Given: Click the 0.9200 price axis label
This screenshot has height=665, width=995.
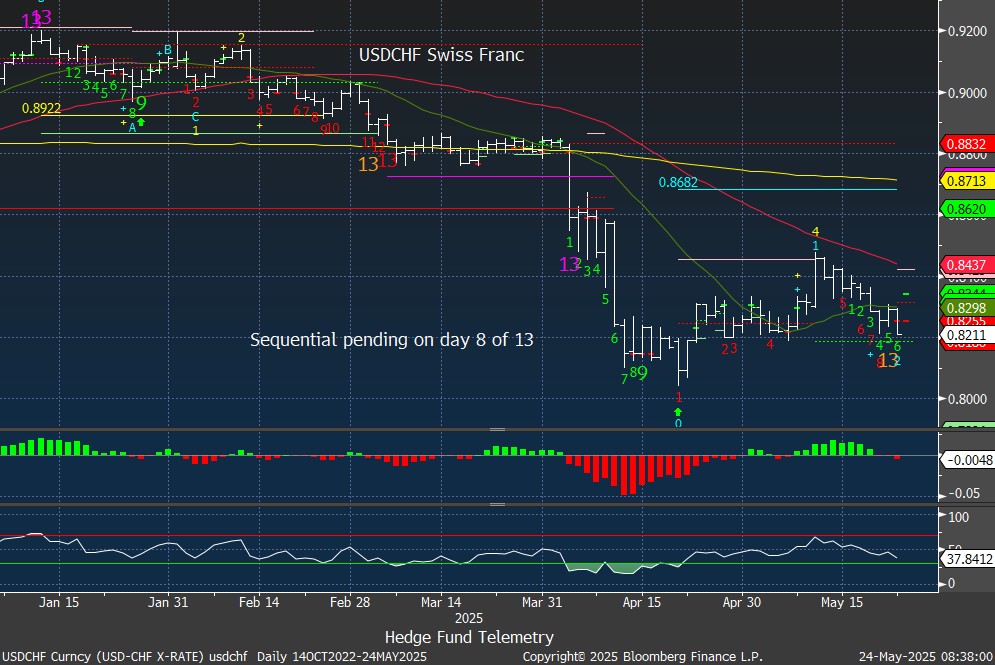Looking at the screenshot, I should click(968, 31).
